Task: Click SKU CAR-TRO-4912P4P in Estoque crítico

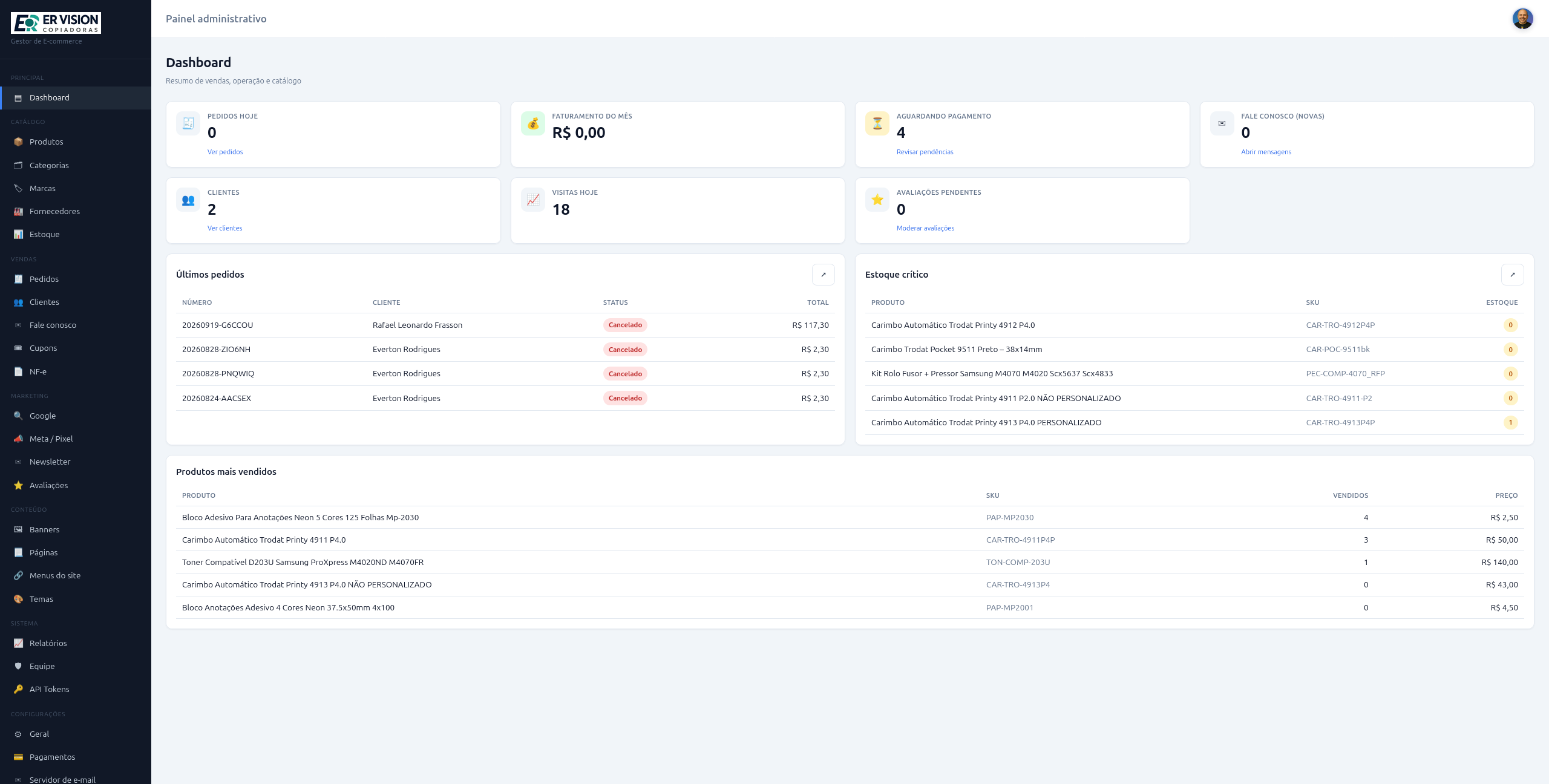Action: [x=1340, y=325]
